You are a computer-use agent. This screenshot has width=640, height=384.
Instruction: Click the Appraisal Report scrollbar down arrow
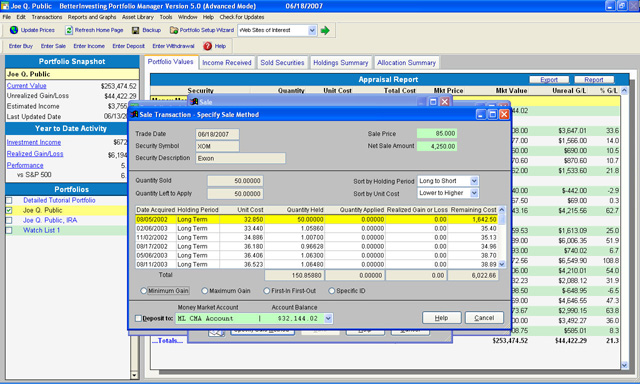pos(624,365)
